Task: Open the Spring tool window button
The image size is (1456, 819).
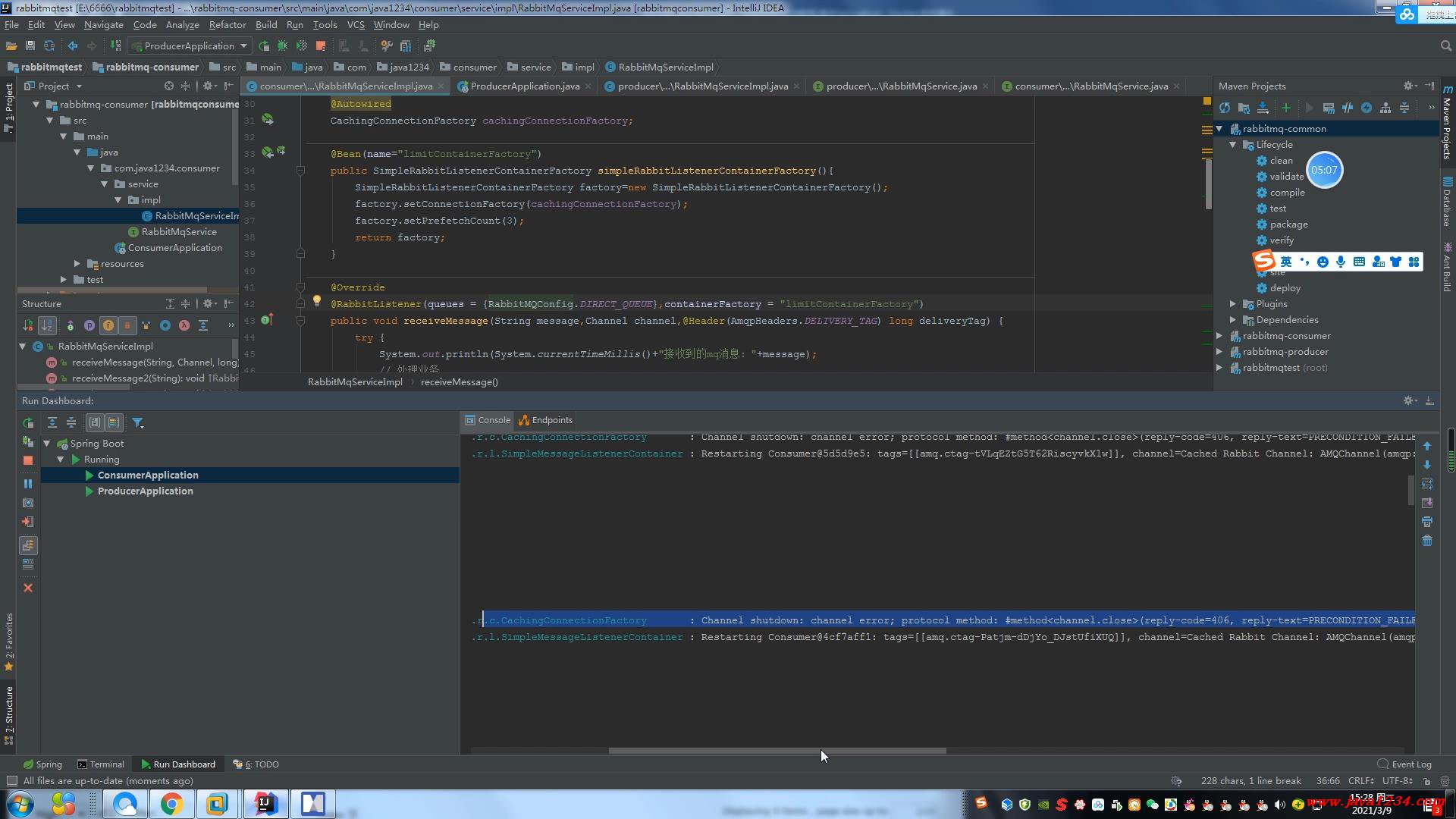Action: point(42,764)
